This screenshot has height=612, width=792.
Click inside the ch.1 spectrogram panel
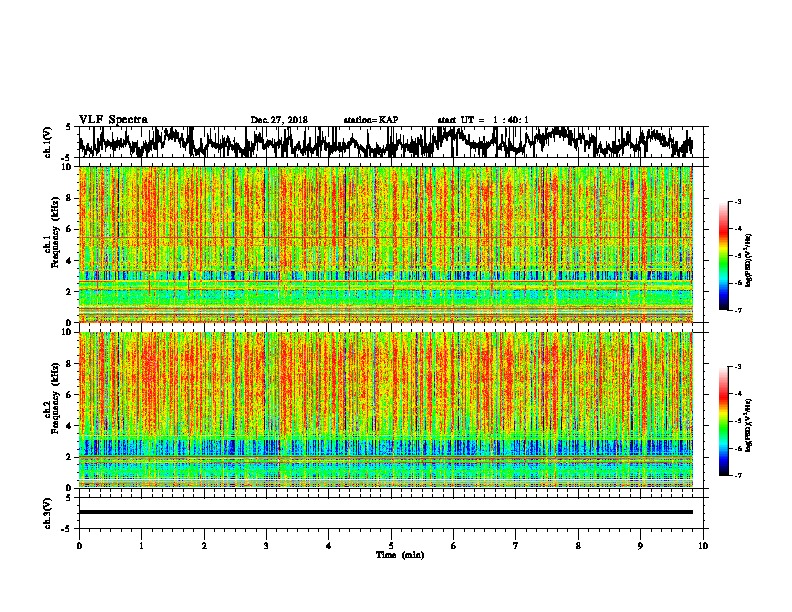(x=385, y=244)
